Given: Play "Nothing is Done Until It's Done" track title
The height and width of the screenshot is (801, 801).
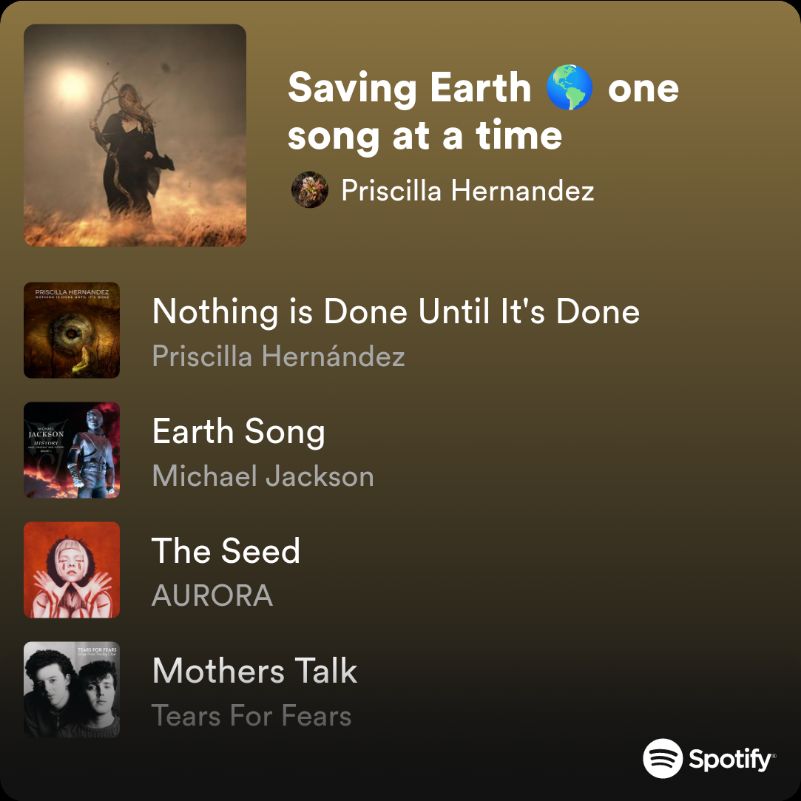Looking at the screenshot, I should point(395,312).
